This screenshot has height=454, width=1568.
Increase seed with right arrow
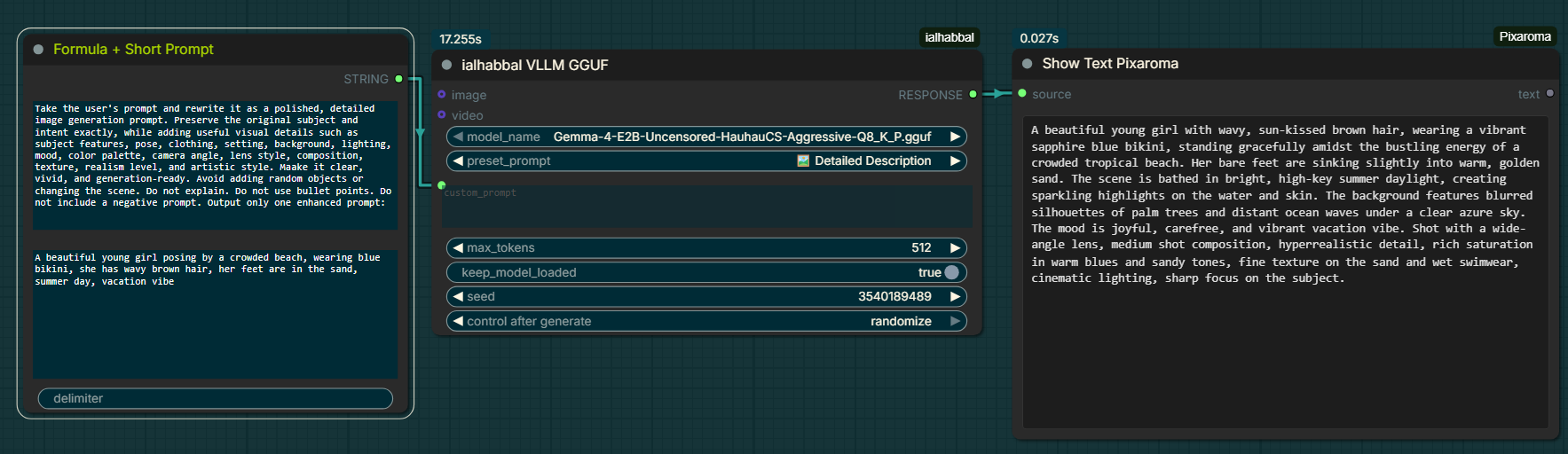(x=955, y=296)
